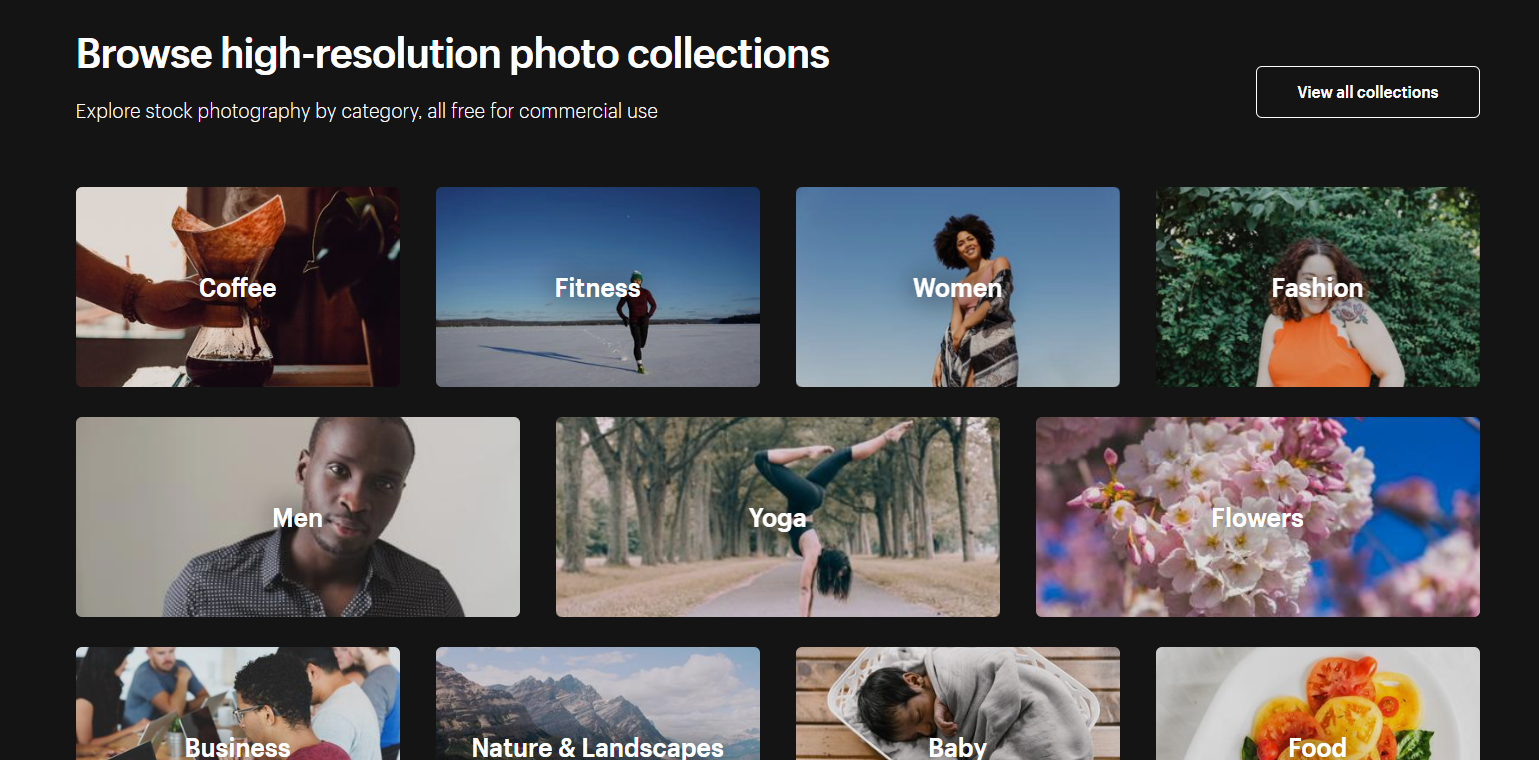This screenshot has height=760, width=1539.
Task: Click the View all collections button
Action: coord(1367,92)
